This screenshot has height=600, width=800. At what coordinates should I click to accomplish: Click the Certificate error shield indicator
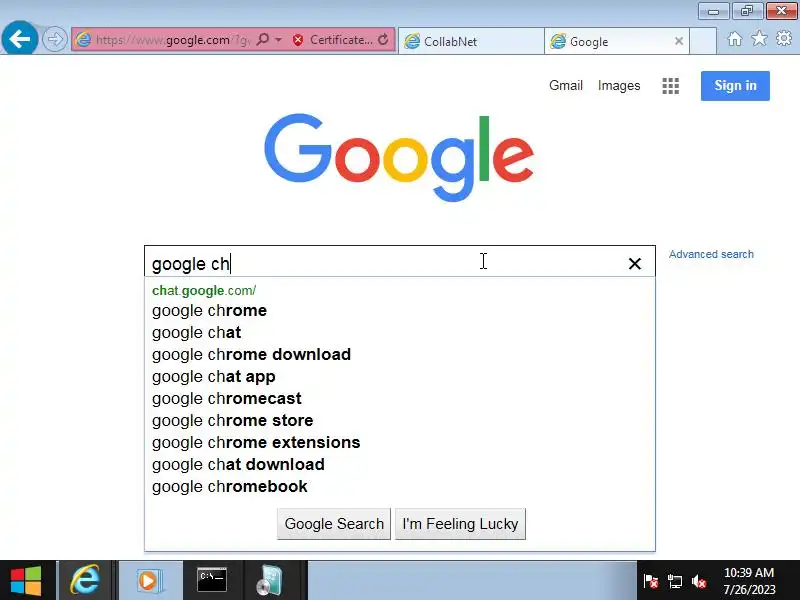pos(332,40)
